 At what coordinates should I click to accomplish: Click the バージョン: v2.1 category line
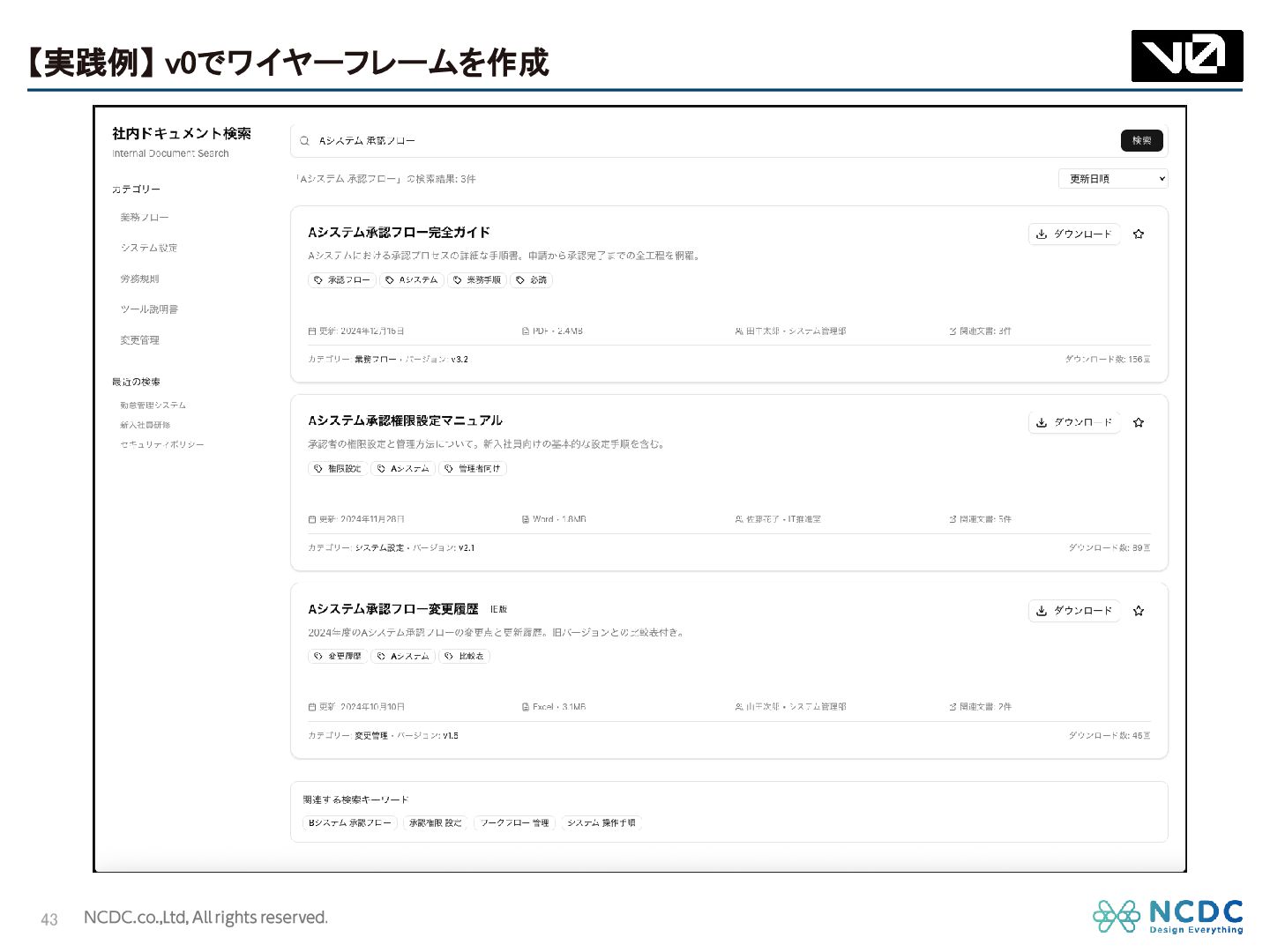[392, 548]
